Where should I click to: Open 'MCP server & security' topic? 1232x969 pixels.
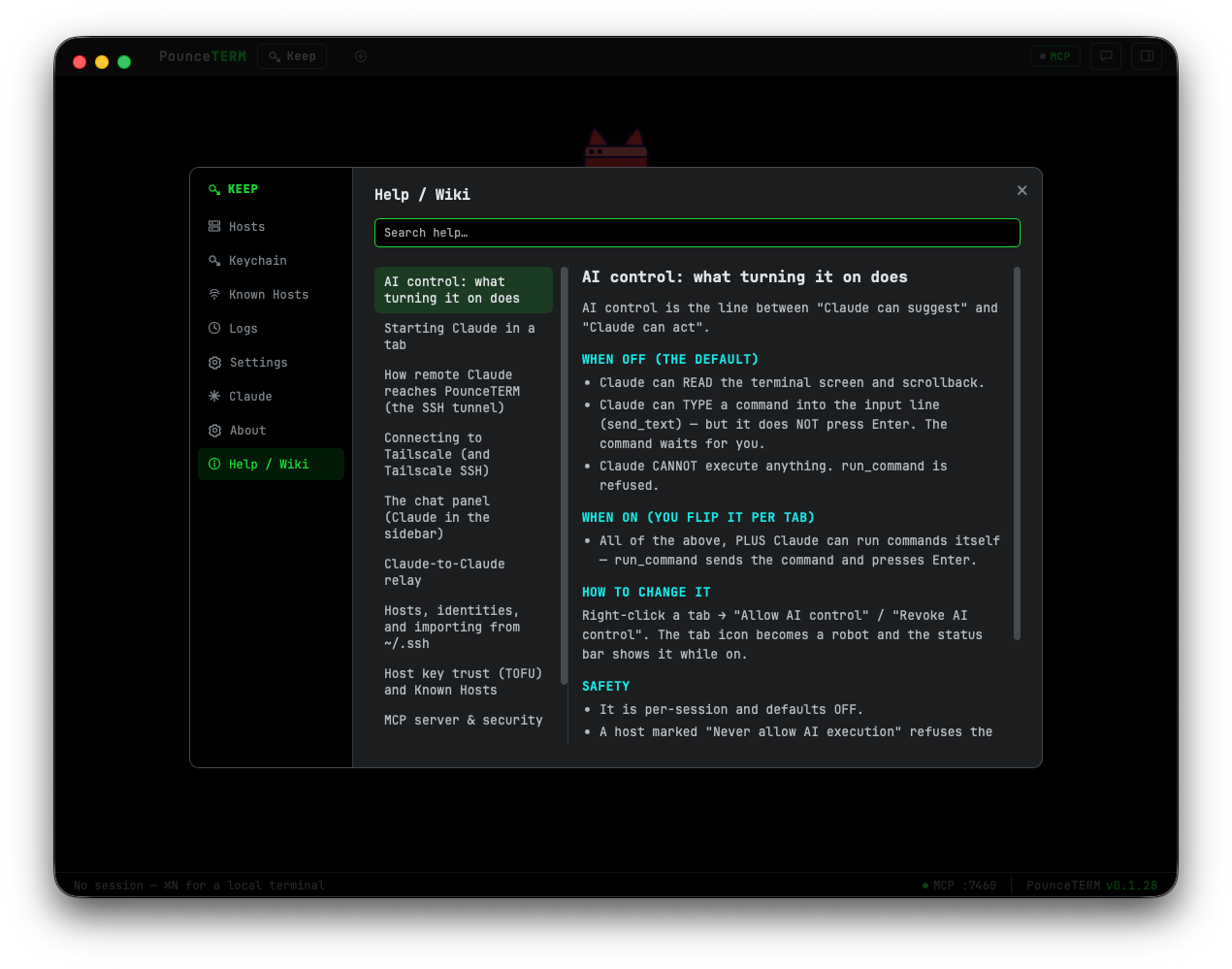coord(463,720)
